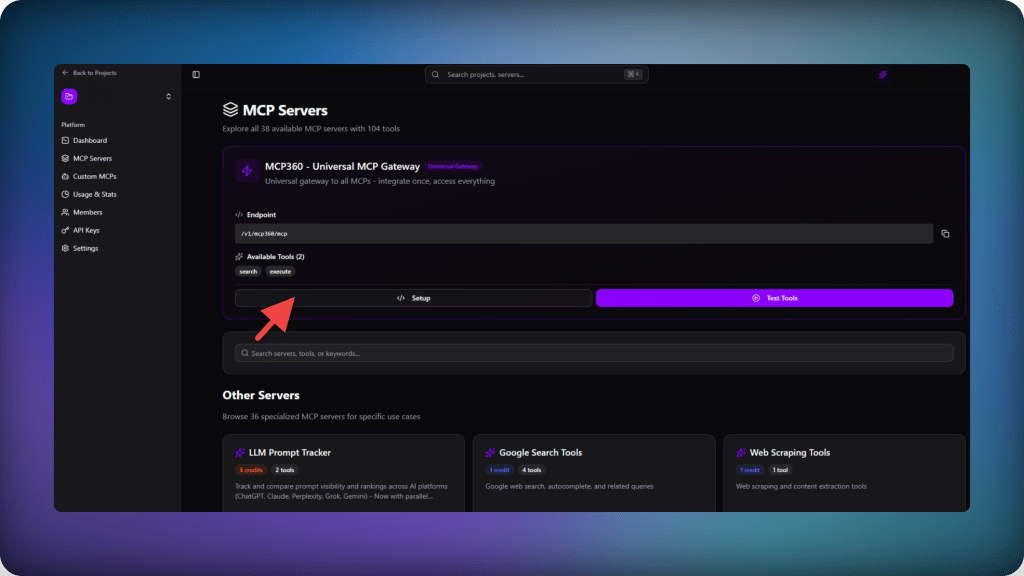Click the MCP360 lightning bolt icon
The height and width of the screenshot is (576, 1024).
tap(247, 171)
